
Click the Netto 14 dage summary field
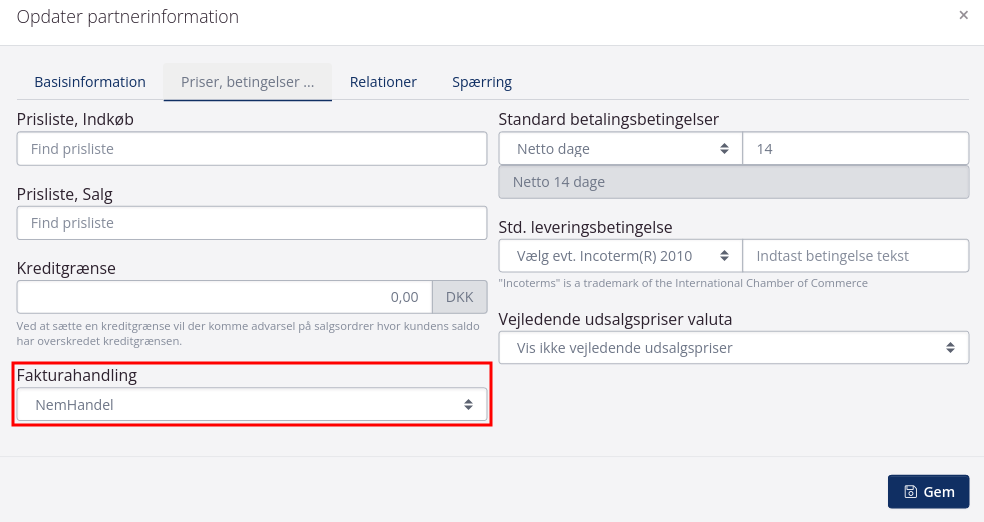pyautogui.click(x=734, y=182)
